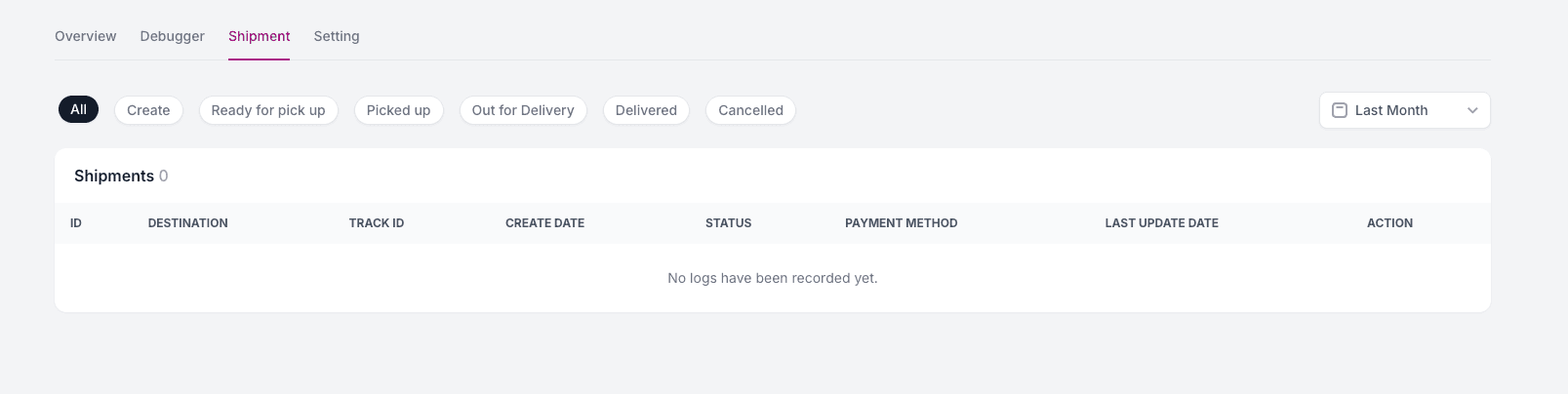Viewport: 1568px width, 394px height.
Task: Show Out for Delivery shipments
Action: (x=523, y=110)
